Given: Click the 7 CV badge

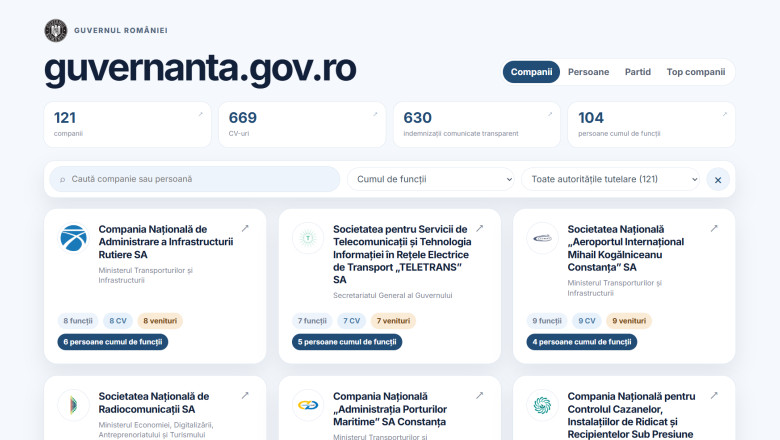Looking at the screenshot, I should pos(352,321).
